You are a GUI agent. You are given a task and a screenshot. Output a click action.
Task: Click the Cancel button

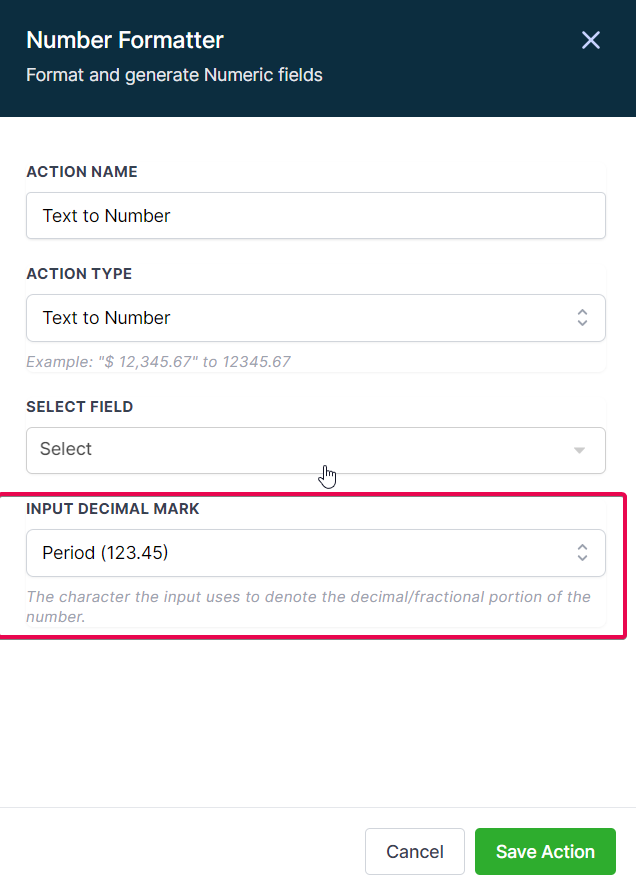tap(415, 852)
